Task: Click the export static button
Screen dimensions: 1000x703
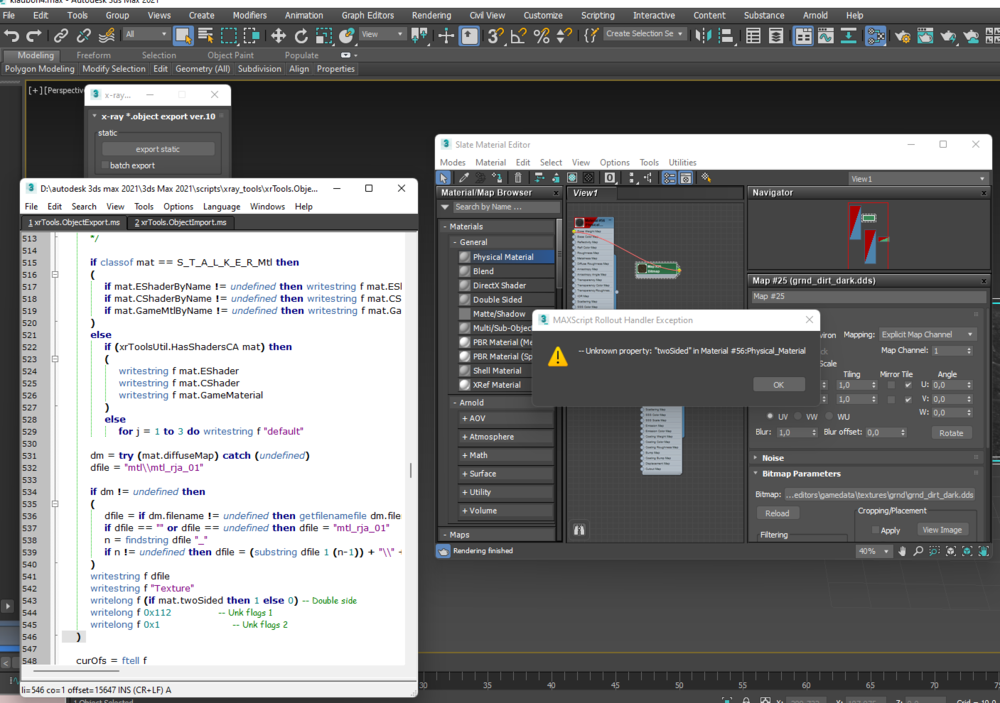Action: (158, 149)
